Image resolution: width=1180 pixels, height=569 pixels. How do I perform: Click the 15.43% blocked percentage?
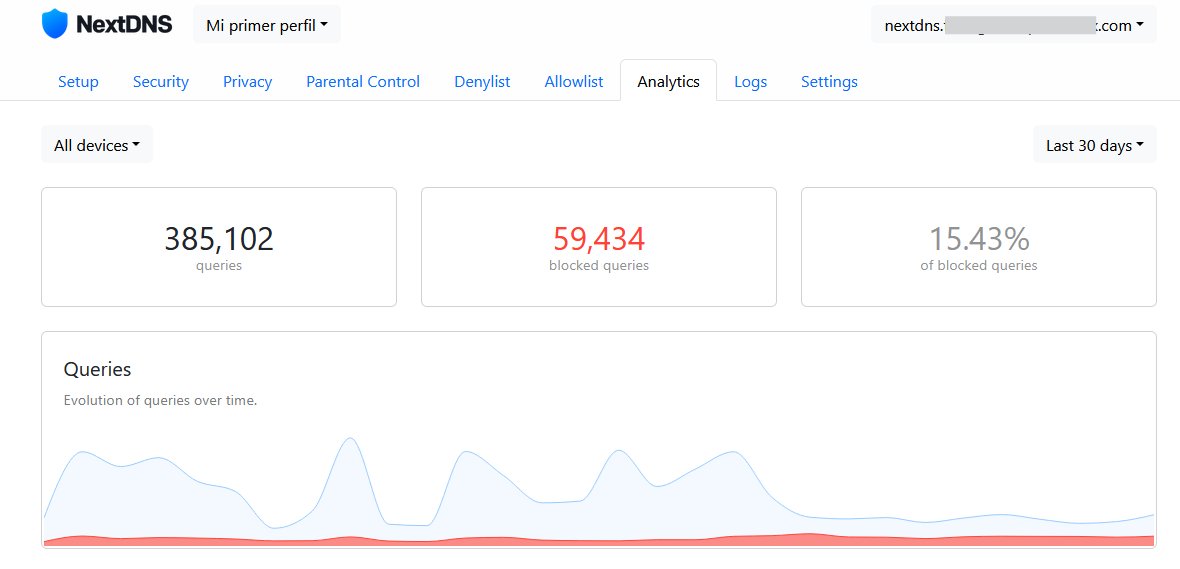pos(979,239)
